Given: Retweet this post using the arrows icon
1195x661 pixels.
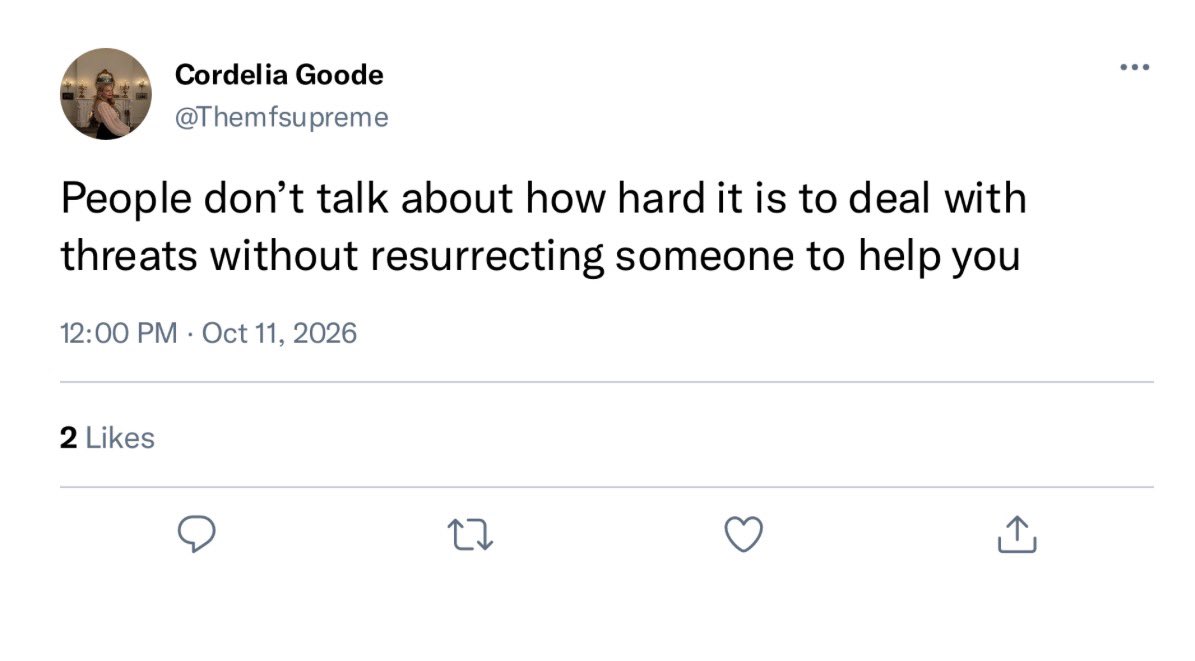Looking at the screenshot, I should tap(470, 534).
